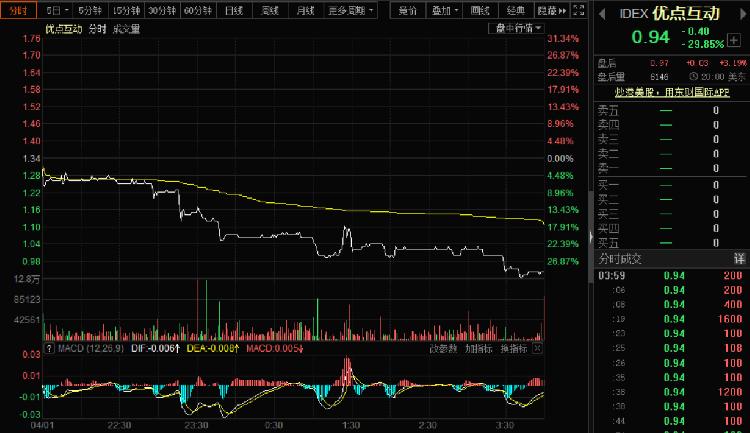Image resolution: width=750 pixels, height=433 pixels.
Task: Click the trade row with volume 1600
Action: coord(671,319)
